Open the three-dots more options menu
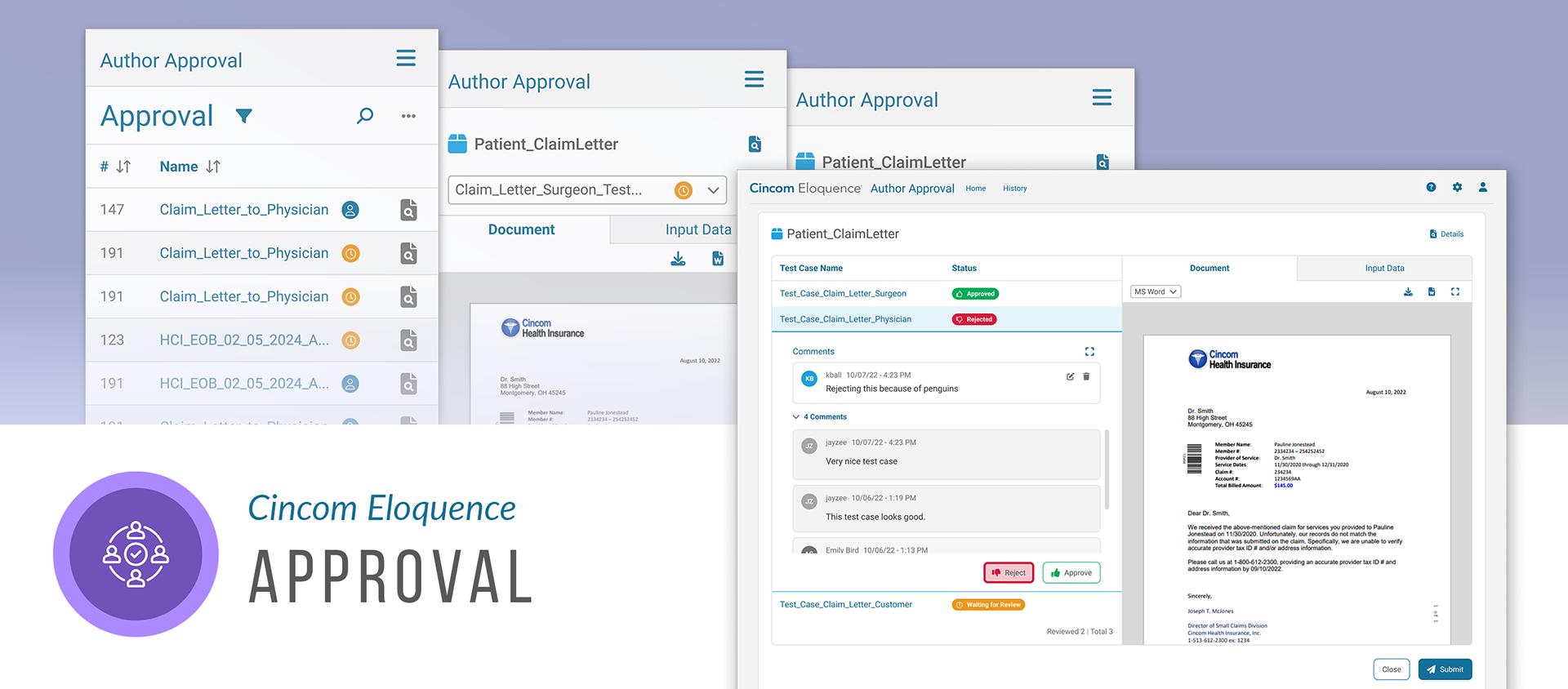1568x689 pixels. (x=408, y=116)
